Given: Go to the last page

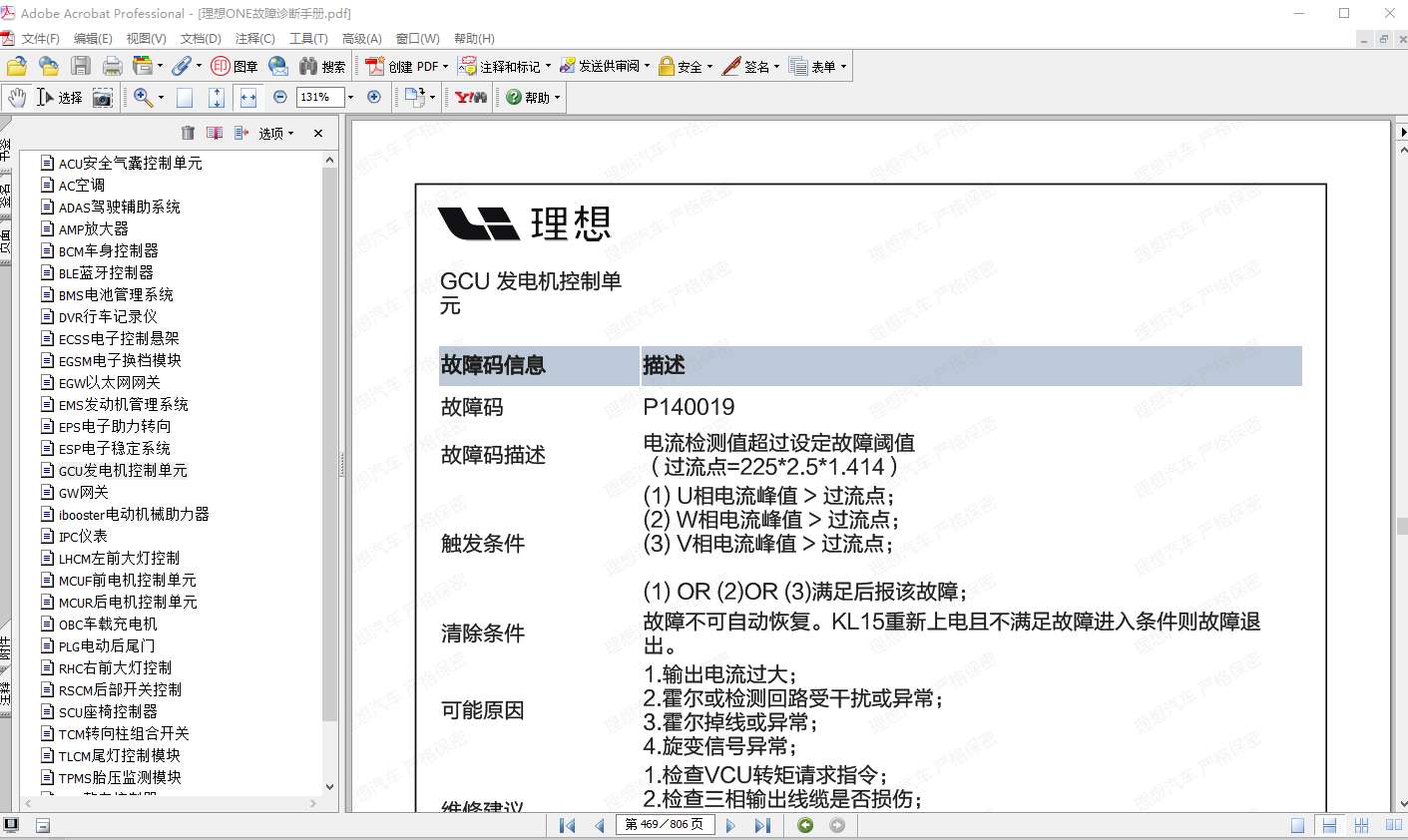Looking at the screenshot, I should point(762,825).
